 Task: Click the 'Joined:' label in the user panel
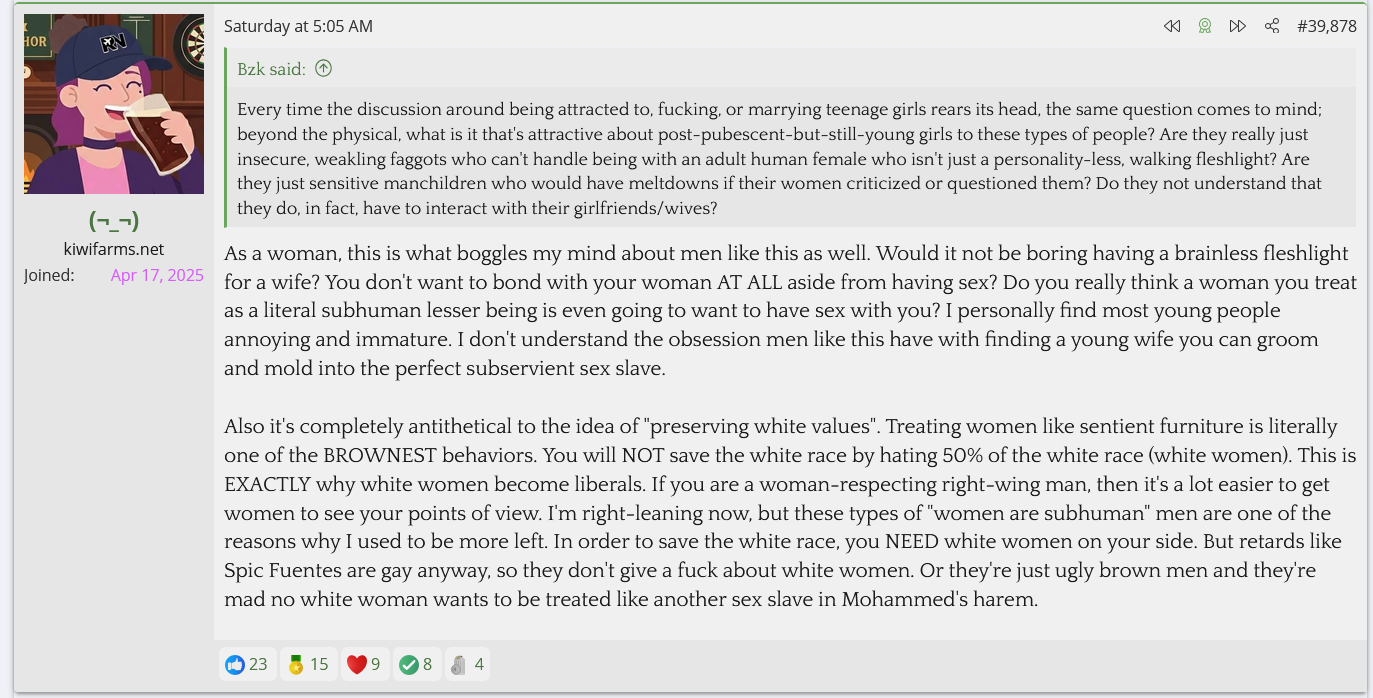49,275
